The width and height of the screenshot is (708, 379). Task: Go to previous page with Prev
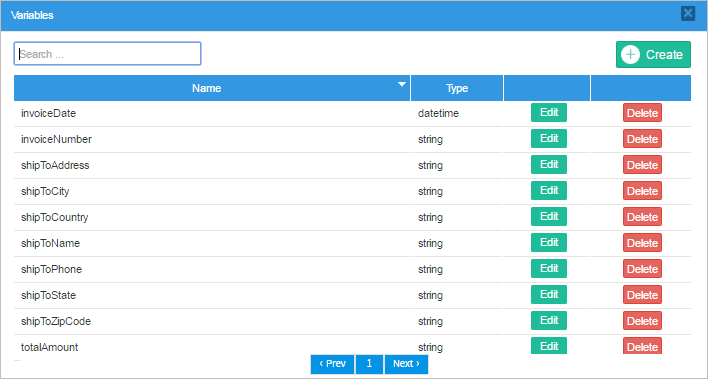pyautogui.click(x=332, y=364)
